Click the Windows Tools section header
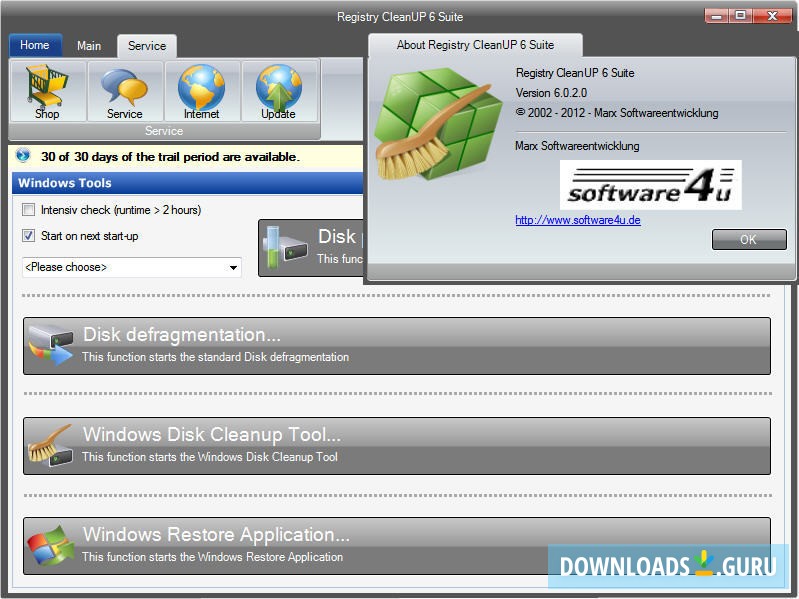The height and width of the screenshot is (599, 799). [188, 183]
